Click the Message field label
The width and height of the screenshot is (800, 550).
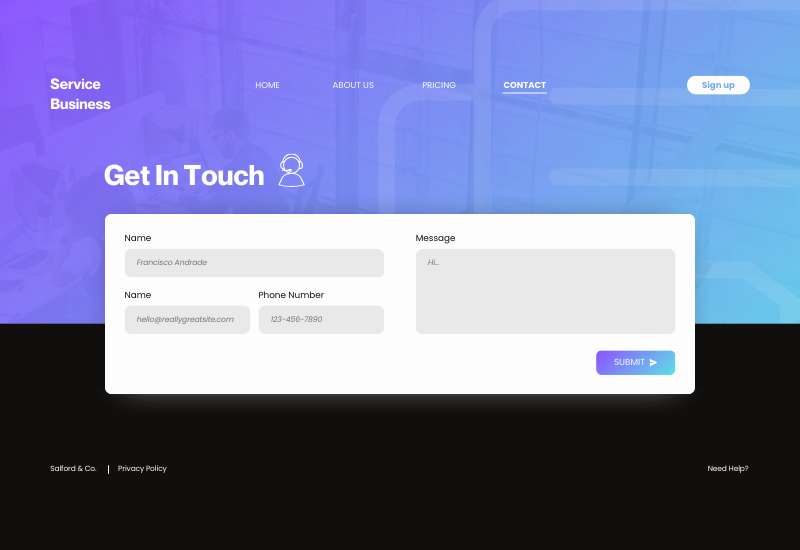(x=435, y=238)
